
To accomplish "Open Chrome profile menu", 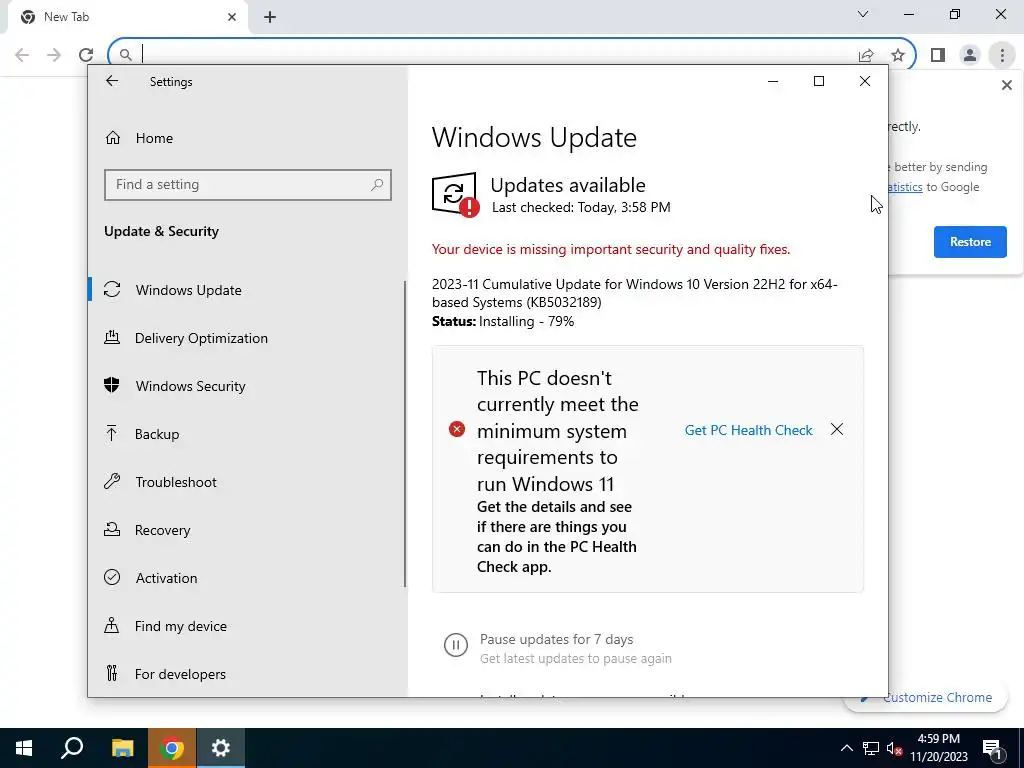I will pos(970,55).
